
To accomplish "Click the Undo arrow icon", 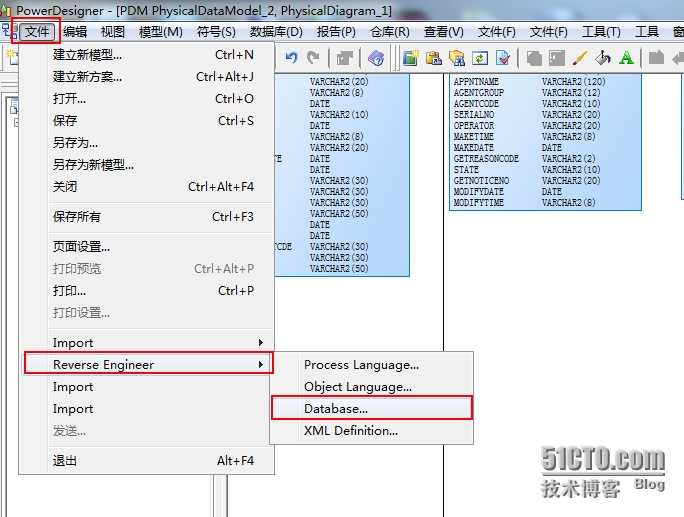I will point(291,57).
